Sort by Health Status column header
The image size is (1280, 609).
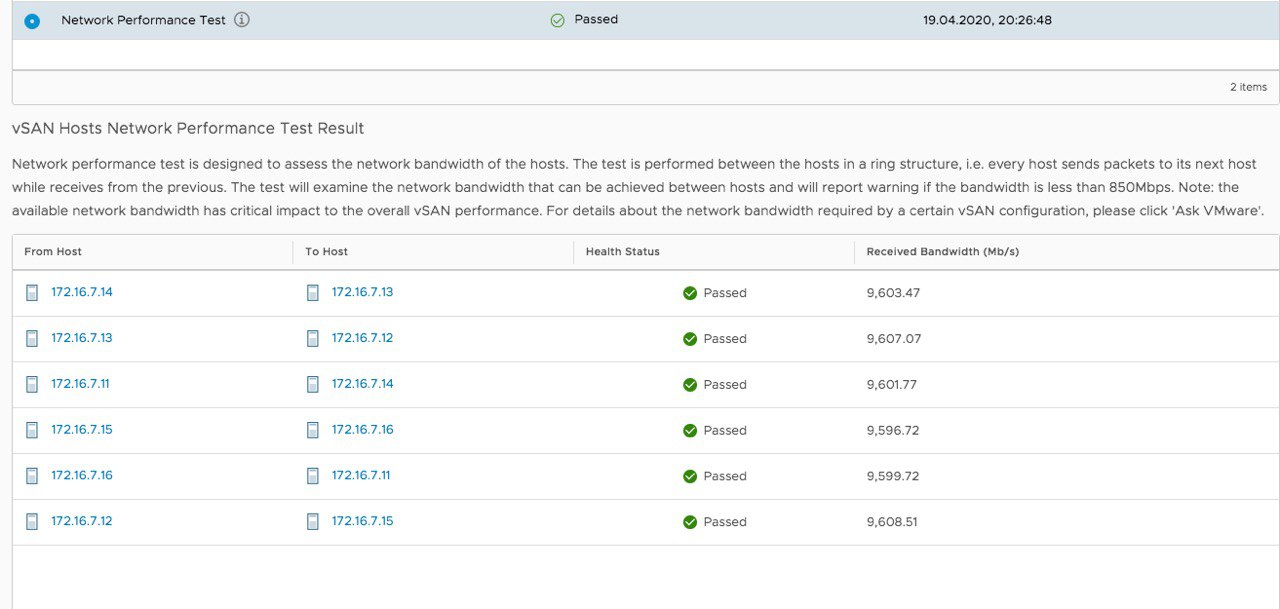[x=623, y=252]
